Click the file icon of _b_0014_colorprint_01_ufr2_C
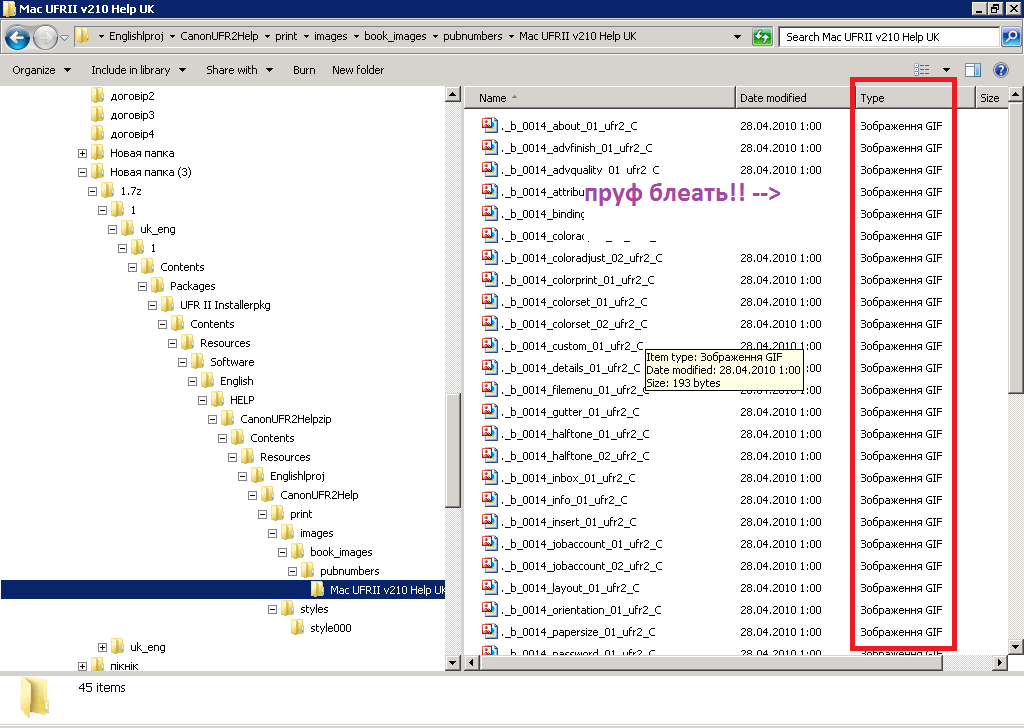Screen dimensions: 1024x728 [x=489, y=279]
